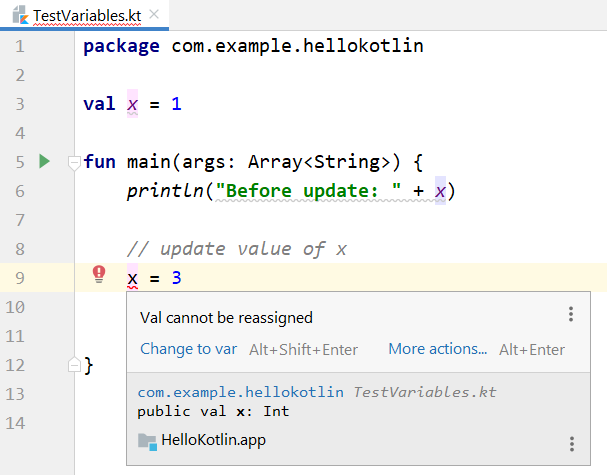Click the 'package' keyword on line 1

tap(121, 46)
